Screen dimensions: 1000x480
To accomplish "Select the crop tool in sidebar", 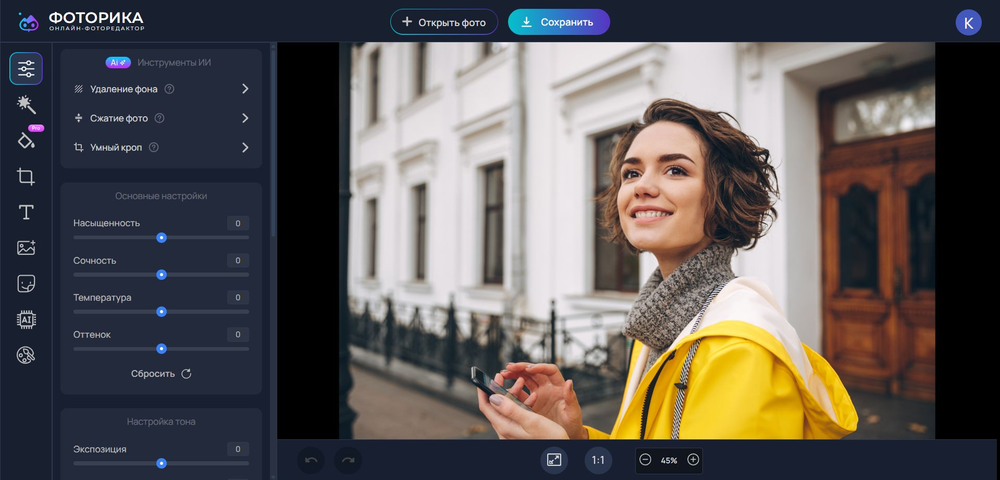I will click(x=26, y=177).
